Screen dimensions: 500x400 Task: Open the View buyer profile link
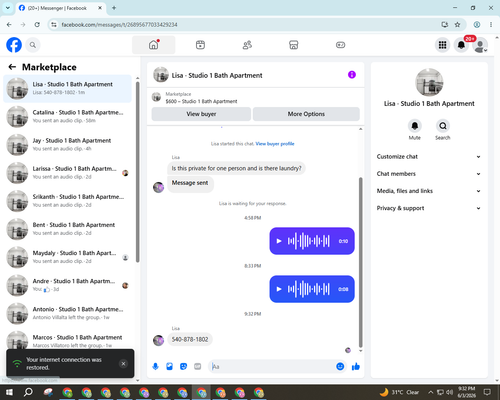(275, 144)
